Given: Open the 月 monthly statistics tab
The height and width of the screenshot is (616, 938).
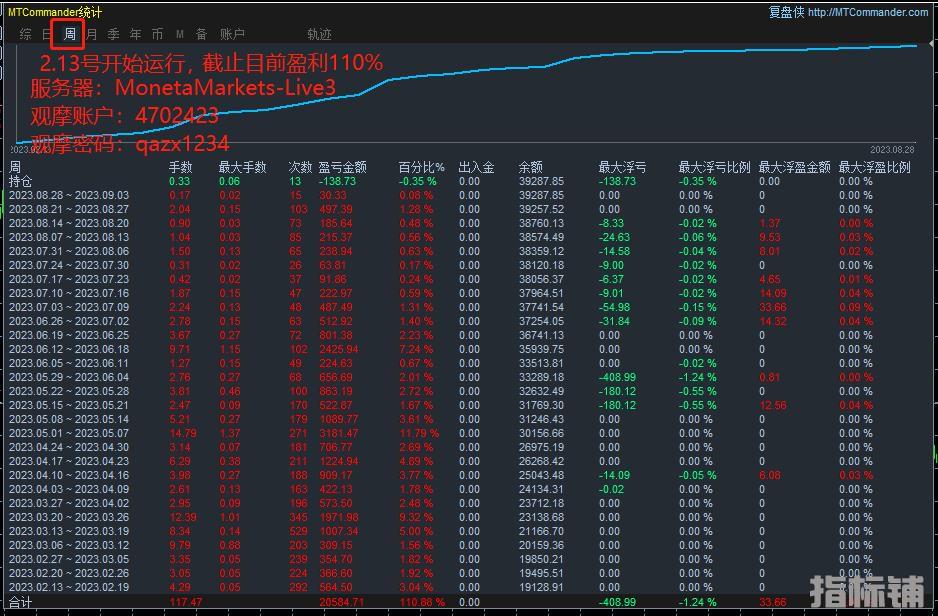Looking at the screenshot, I should tap(92, 34).
